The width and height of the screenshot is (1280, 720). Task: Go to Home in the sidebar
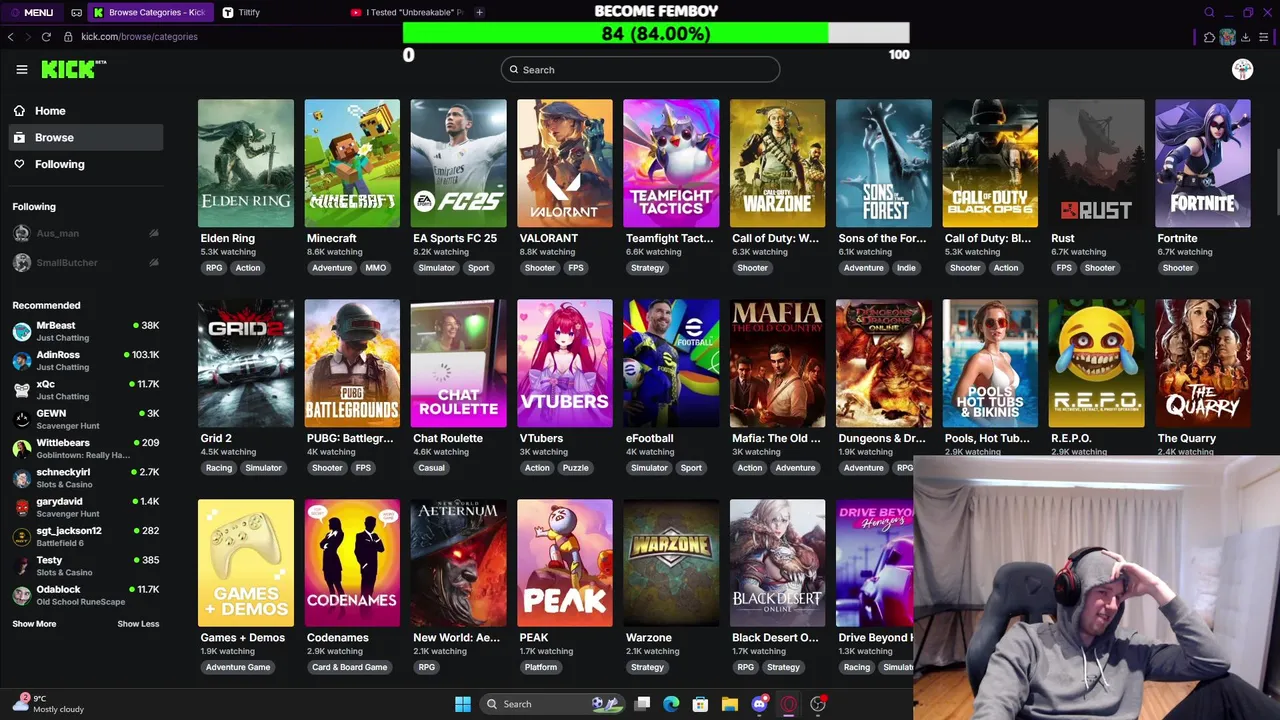click(x=85, y=111)
